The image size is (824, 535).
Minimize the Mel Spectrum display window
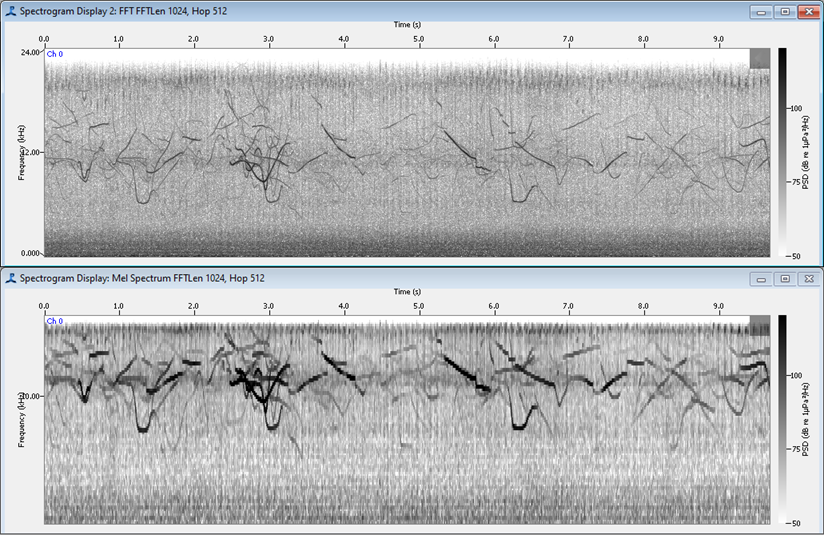point(763,278)
